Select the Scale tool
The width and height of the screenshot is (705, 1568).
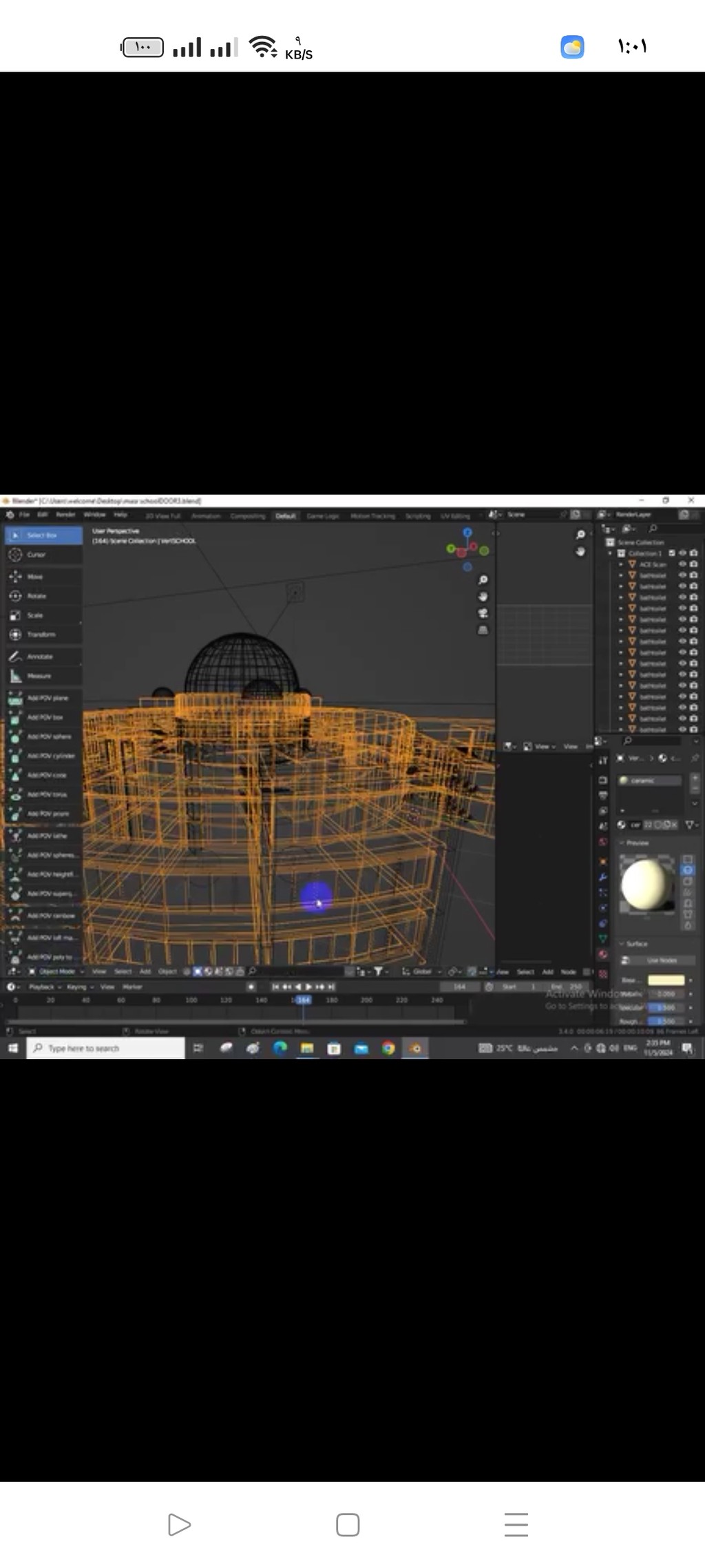(43, 615)
